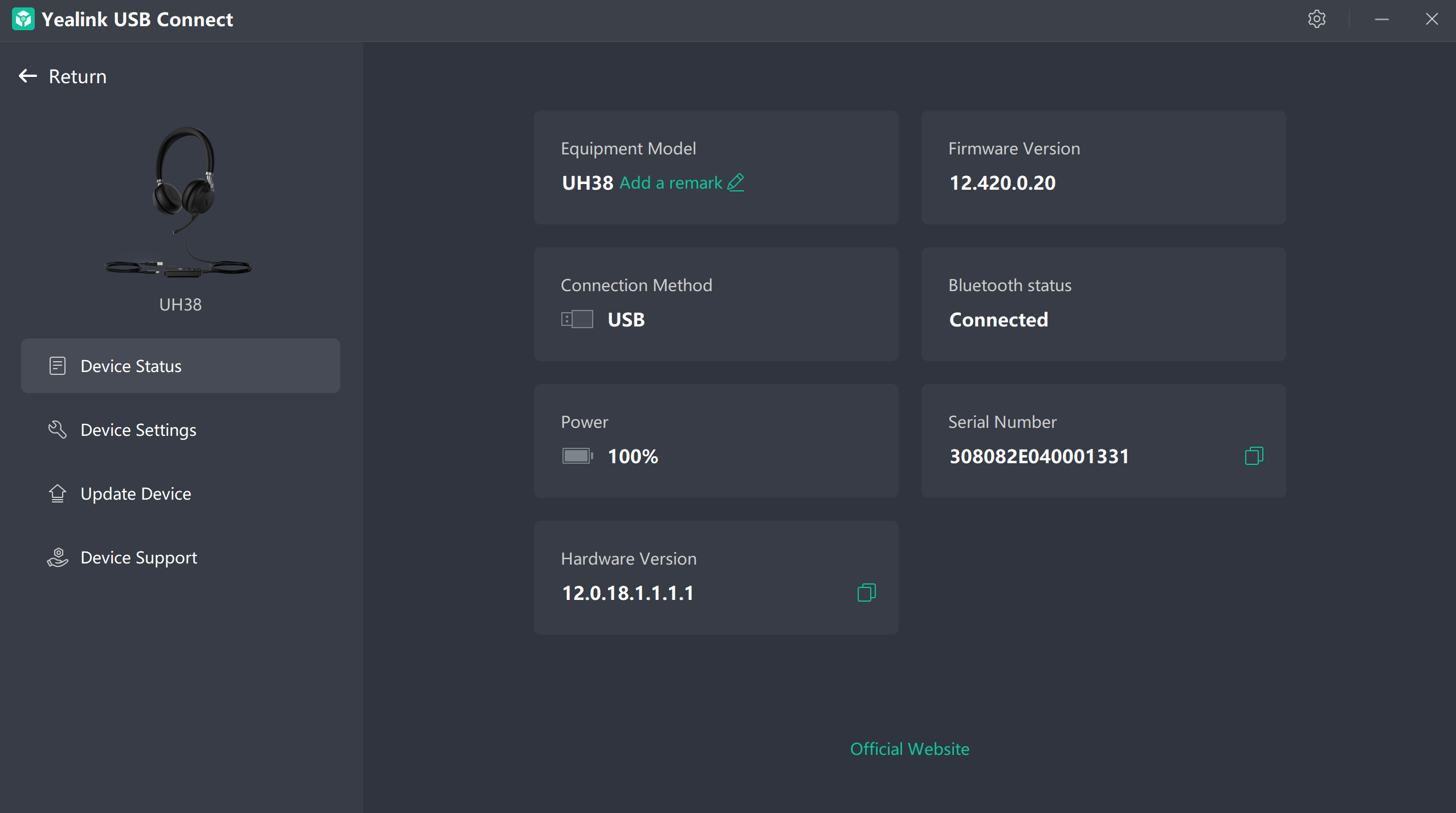The height and width of the screenshot is (813, 1456).
Task: Go to Update Device page
Action: (136, 493)
